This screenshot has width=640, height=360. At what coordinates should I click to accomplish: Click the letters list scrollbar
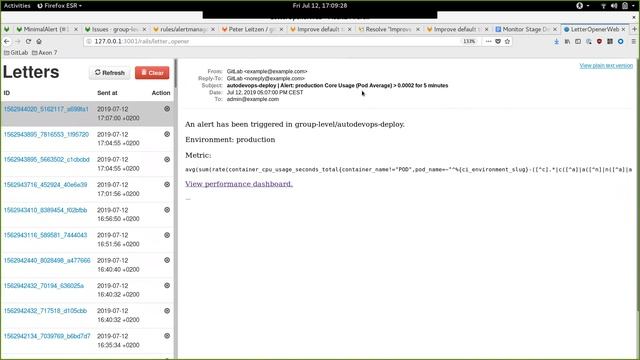click(x=176, y=73)
